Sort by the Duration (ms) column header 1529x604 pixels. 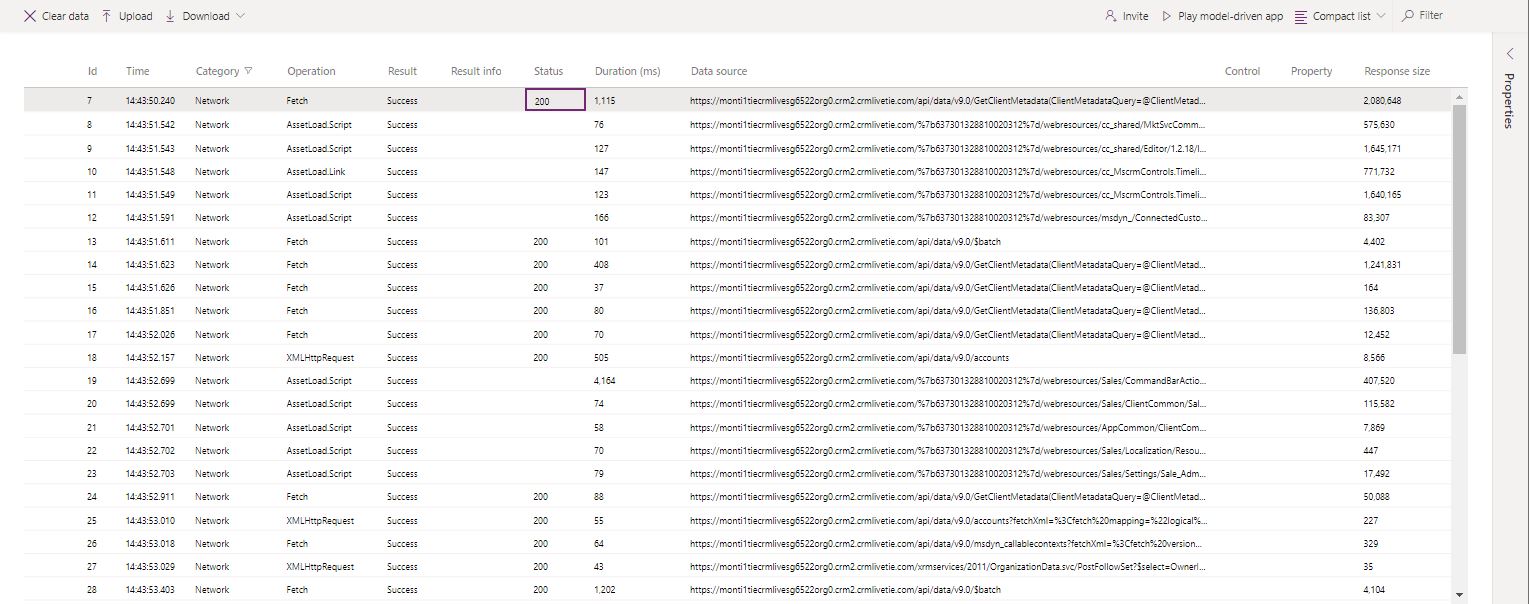point(627,71)
